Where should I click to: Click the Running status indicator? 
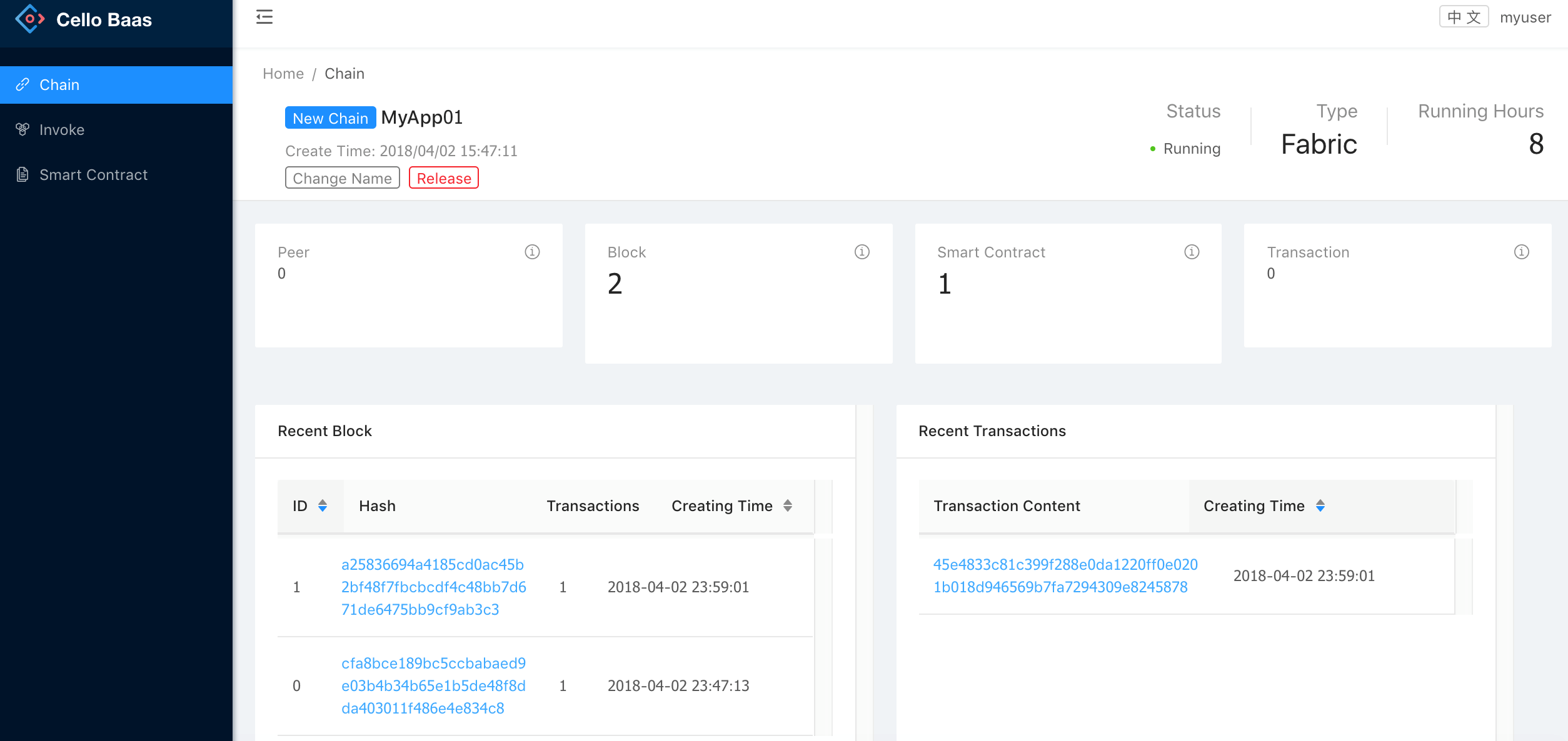(1185, 149)
